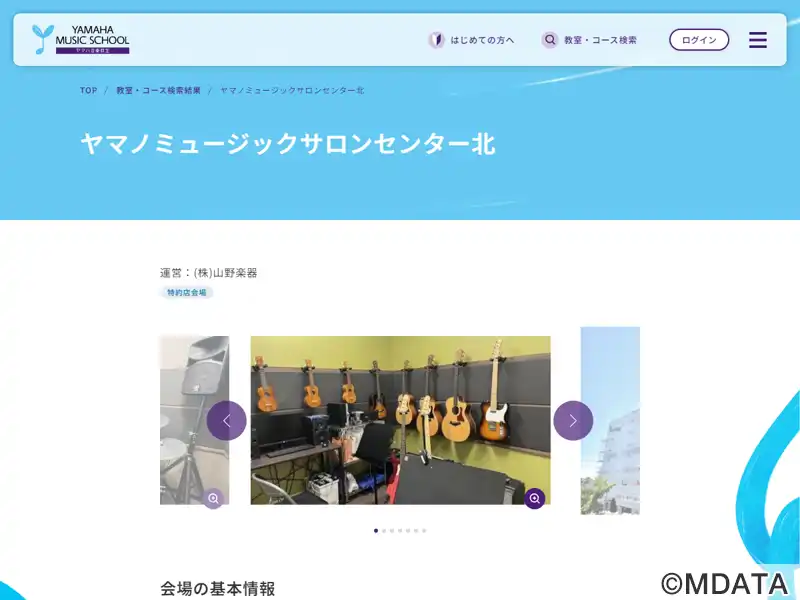Select the third carousel pagination dot
This screenshot has width=800, height=600.
(x=392, y=531)
